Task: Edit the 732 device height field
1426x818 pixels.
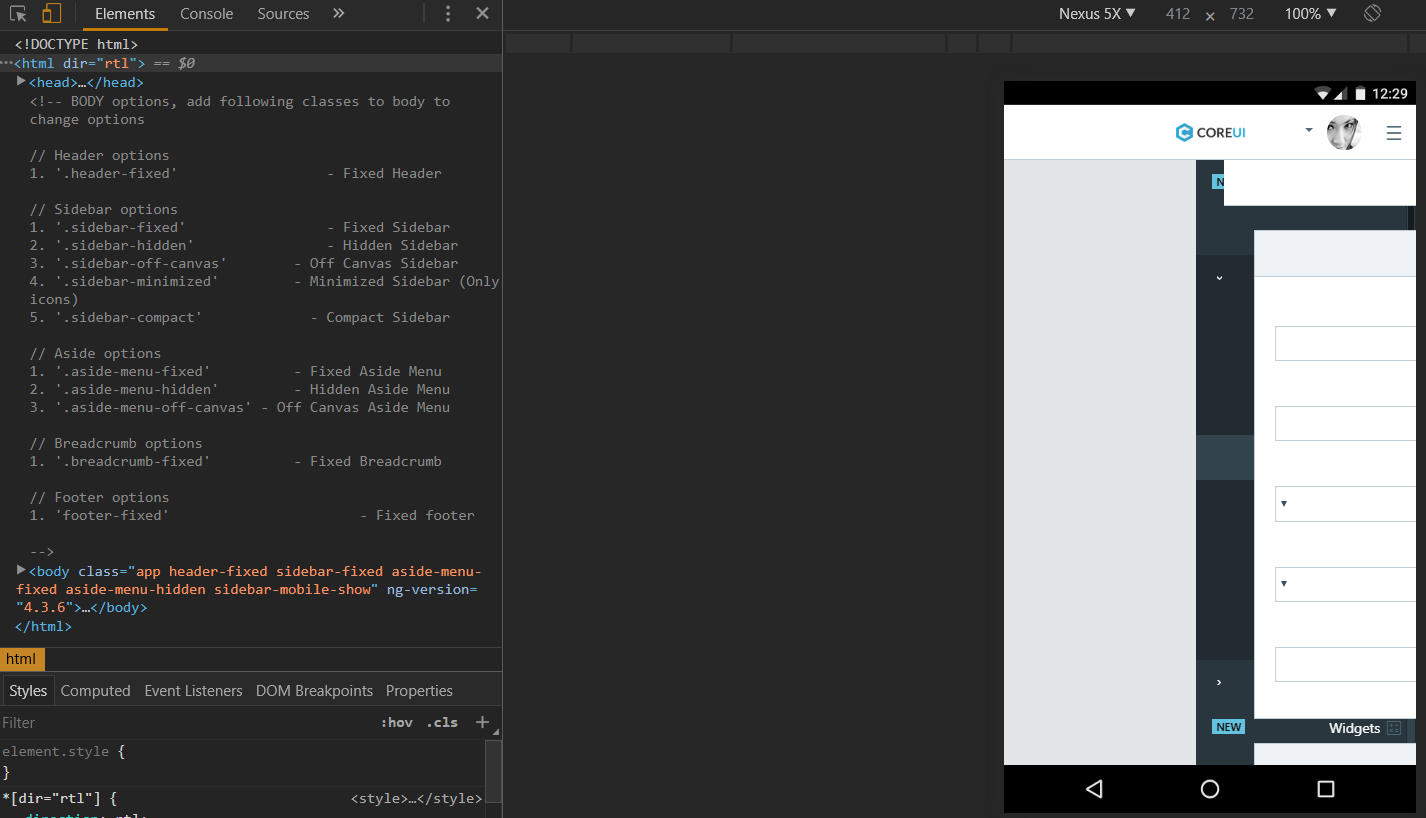Action: pyautogui.click(x=1242, y=14)
